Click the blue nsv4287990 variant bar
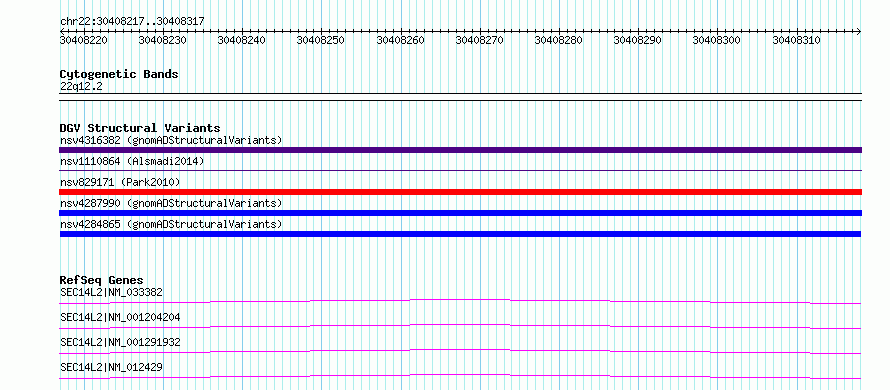Viewport: 890px width, 390px height. click(x=460, y=213)
